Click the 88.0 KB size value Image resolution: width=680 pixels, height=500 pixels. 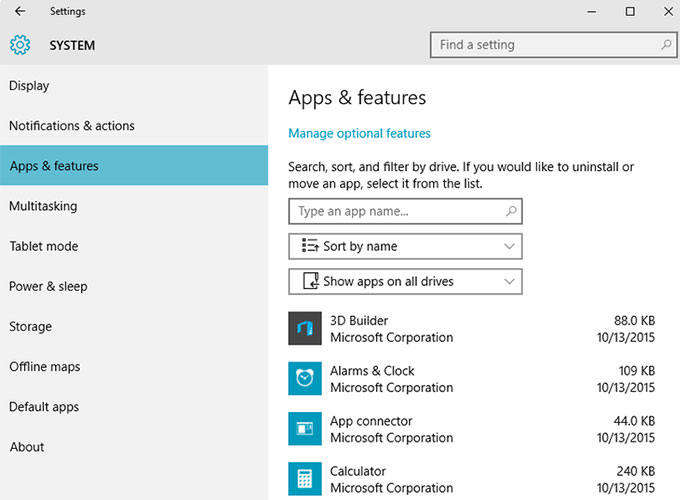click(x=634, y=320)
